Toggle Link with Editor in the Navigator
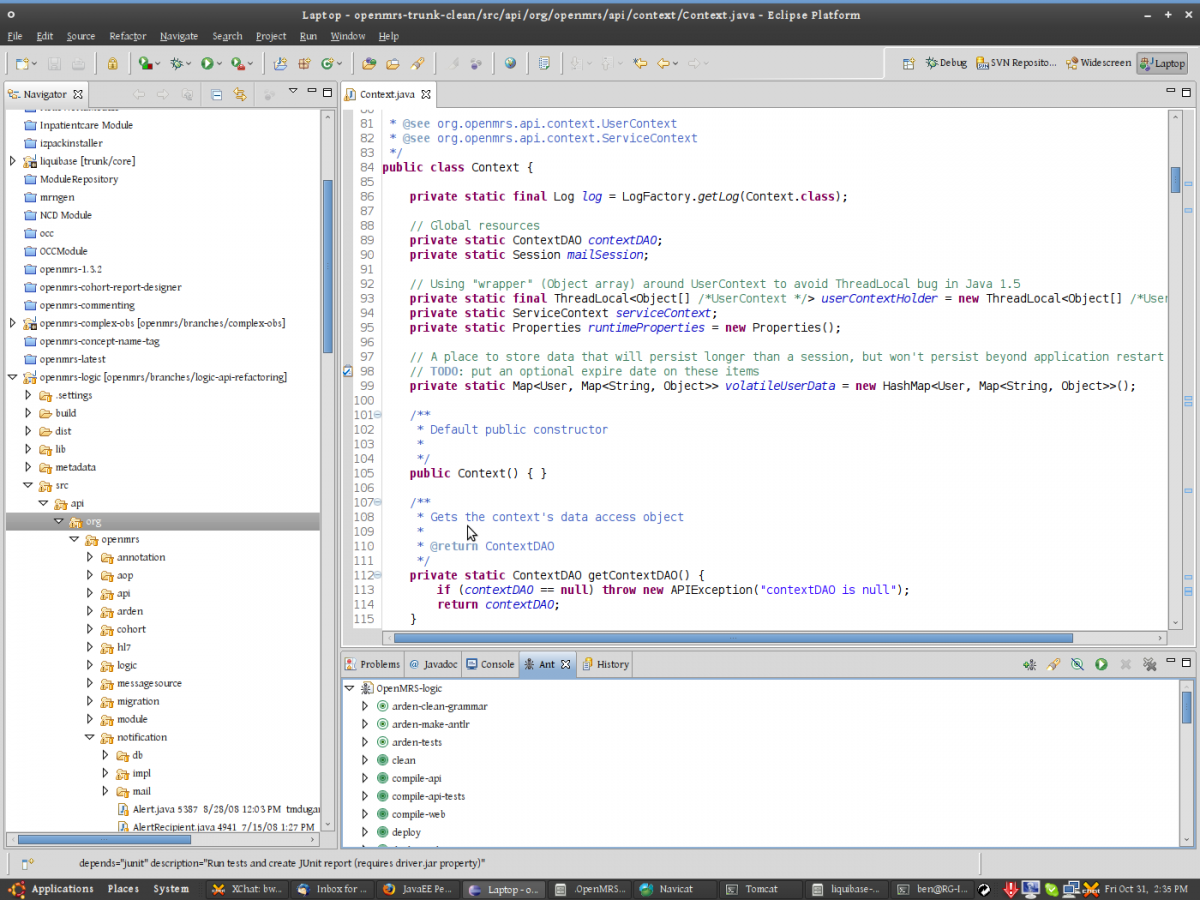Viewport: 1200px width, 900px height. point(239,94)
